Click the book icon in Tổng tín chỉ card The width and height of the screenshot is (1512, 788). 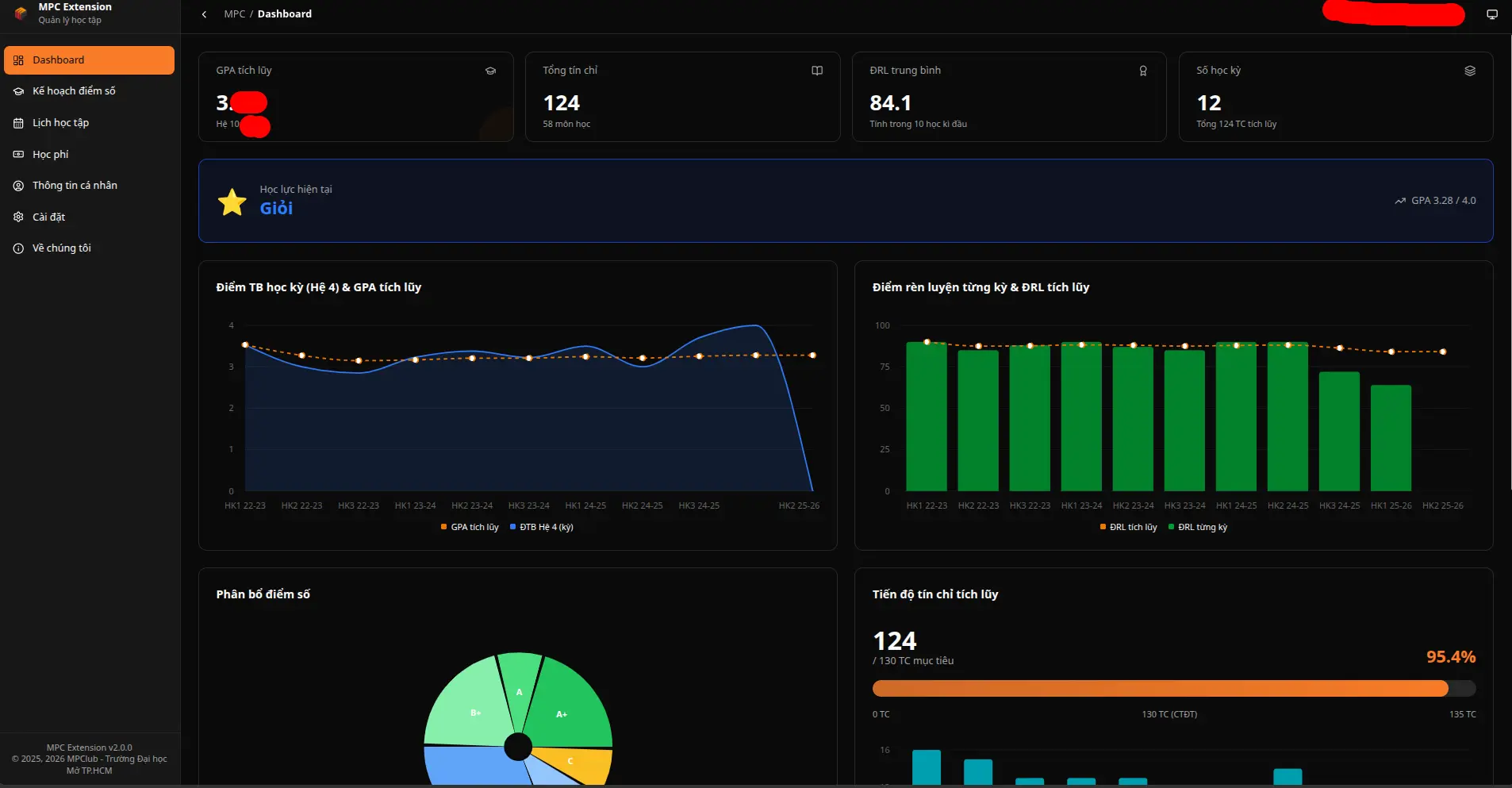tap(817, 71)
